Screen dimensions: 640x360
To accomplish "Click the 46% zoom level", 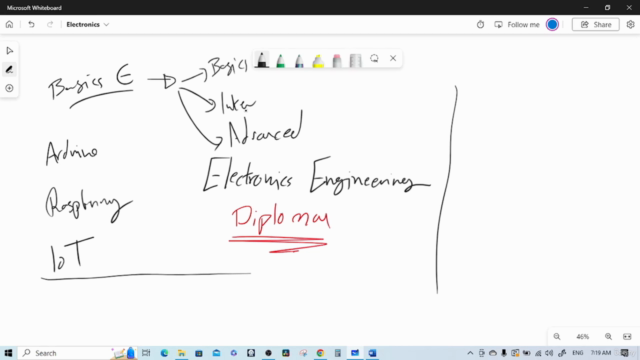I will (582, 337).
